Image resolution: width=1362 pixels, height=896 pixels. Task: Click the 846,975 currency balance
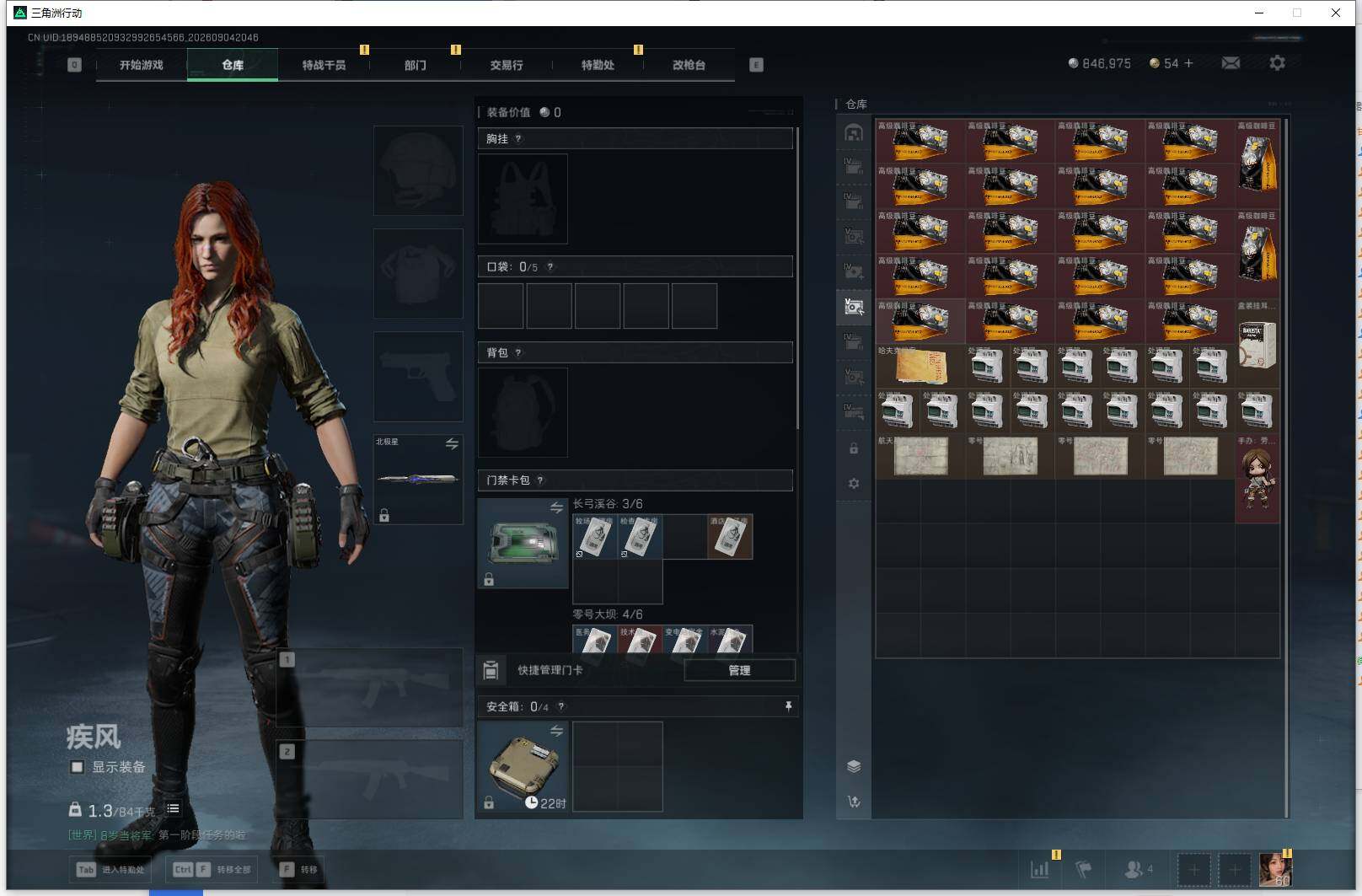pyautogui.click(x=1100, y=63)
